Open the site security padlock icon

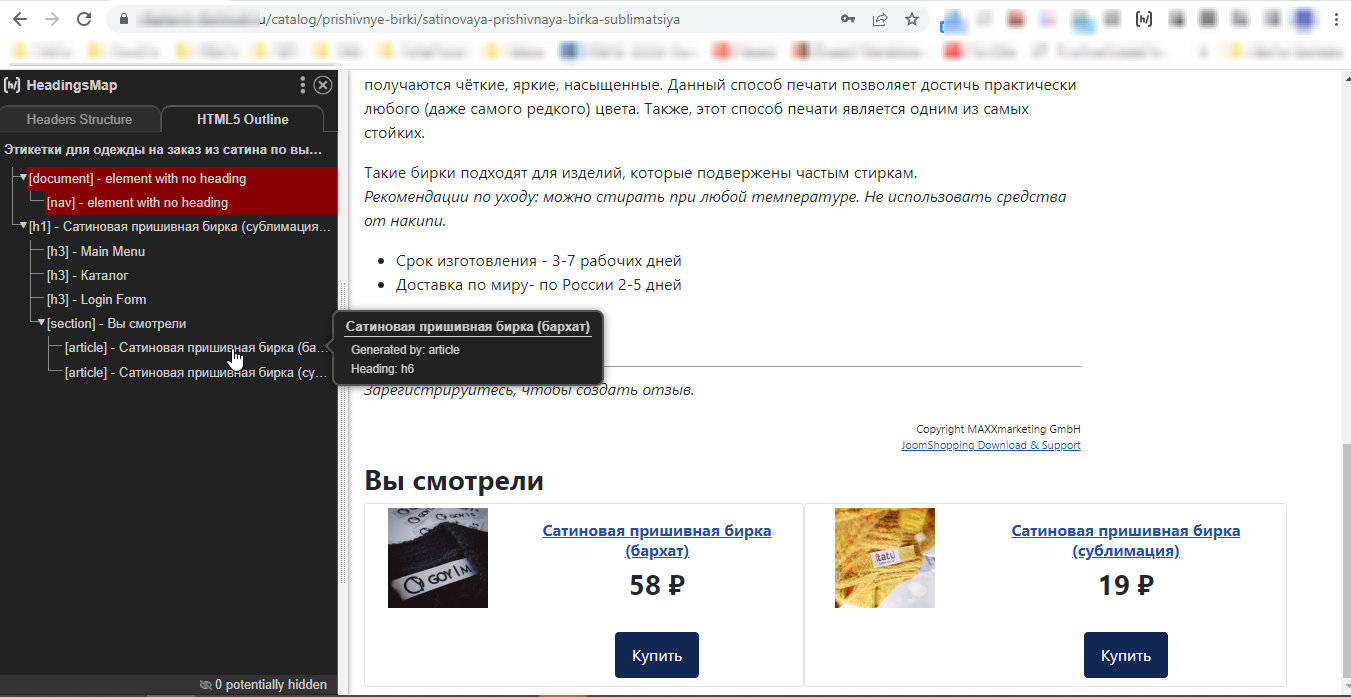click(x=123, y=18)
